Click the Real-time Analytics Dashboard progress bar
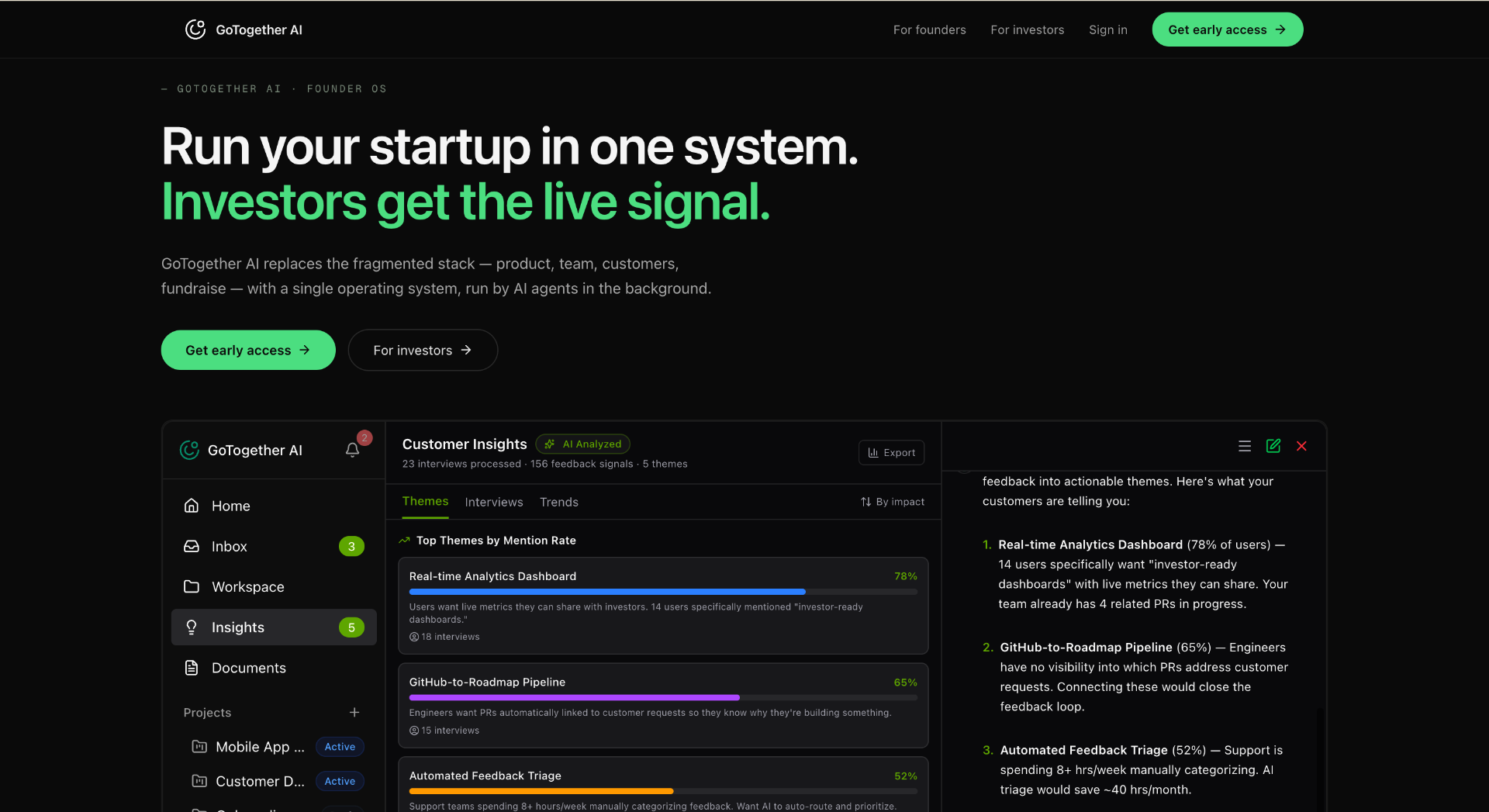Screen dimensions: 1489x812 [663, 592]
